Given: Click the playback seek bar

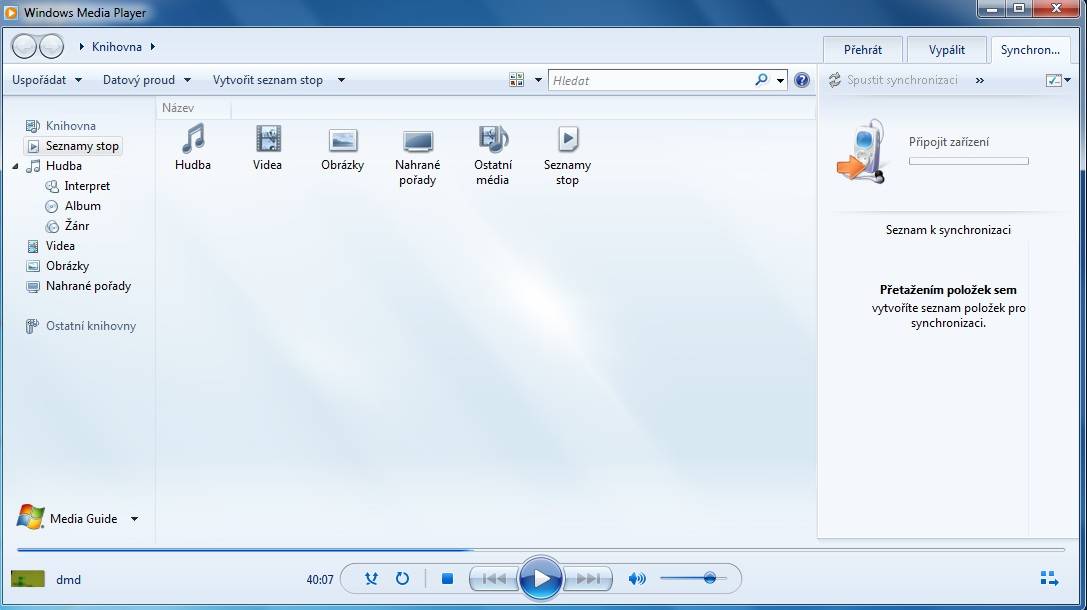Looking at the screenshot, I should point(541,550).
